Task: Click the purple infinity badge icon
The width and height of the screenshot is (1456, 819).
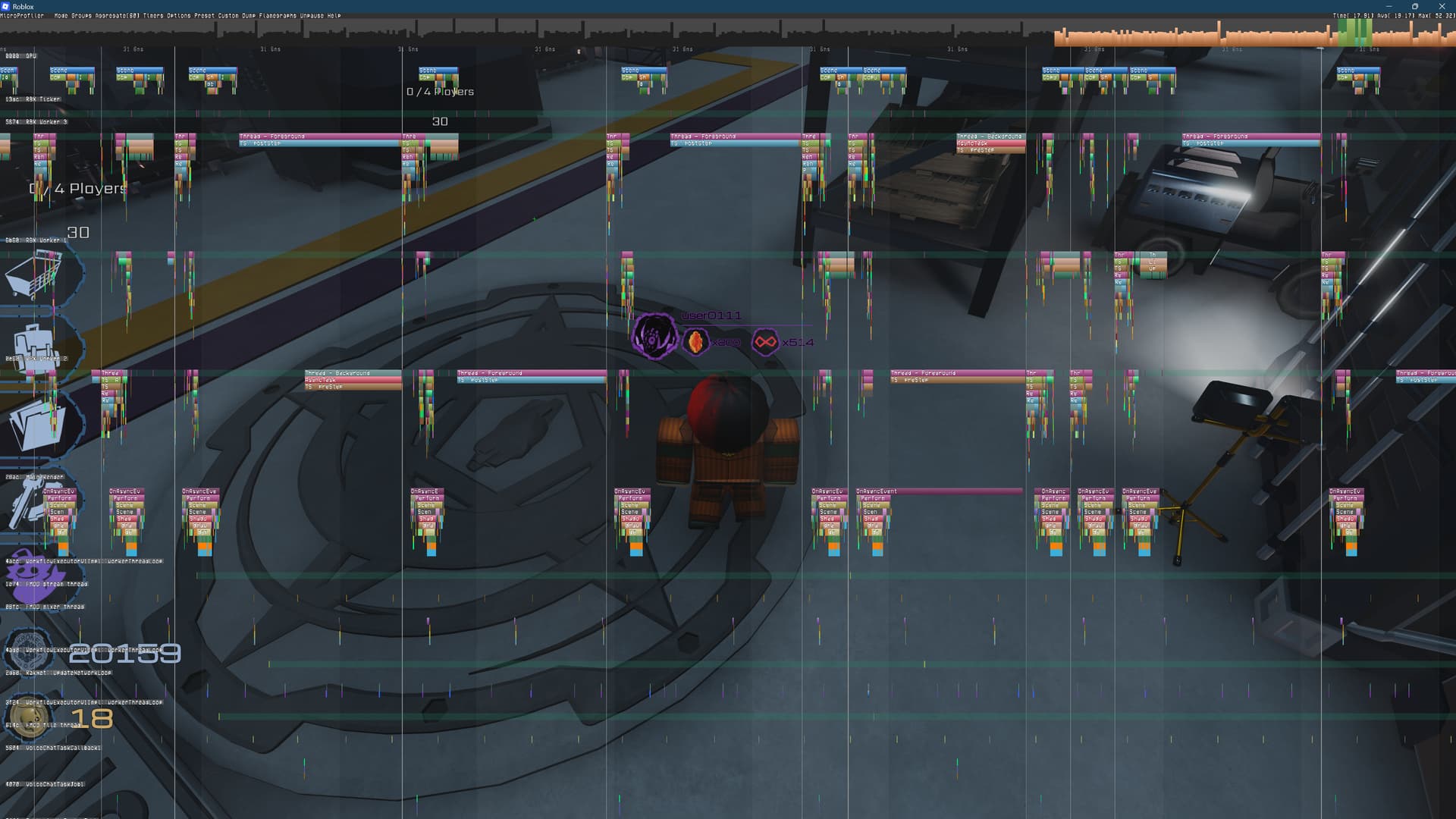Action: [x=764, y=342]
